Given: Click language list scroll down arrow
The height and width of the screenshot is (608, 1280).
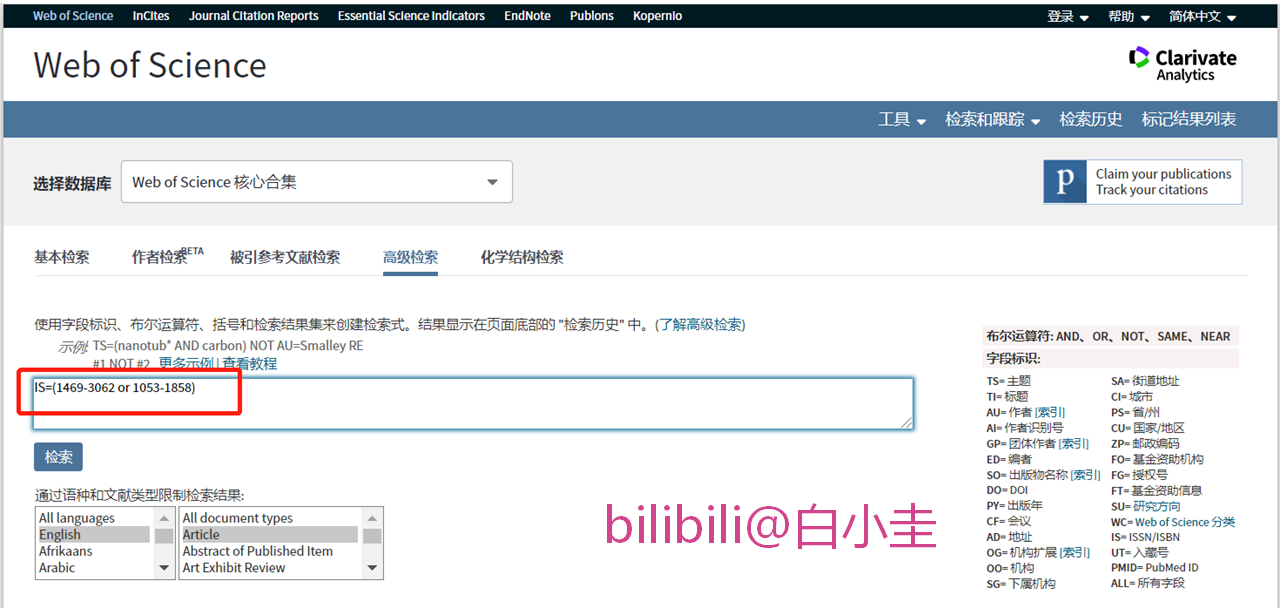Looking at the screenshot, I should click(164, 568).
